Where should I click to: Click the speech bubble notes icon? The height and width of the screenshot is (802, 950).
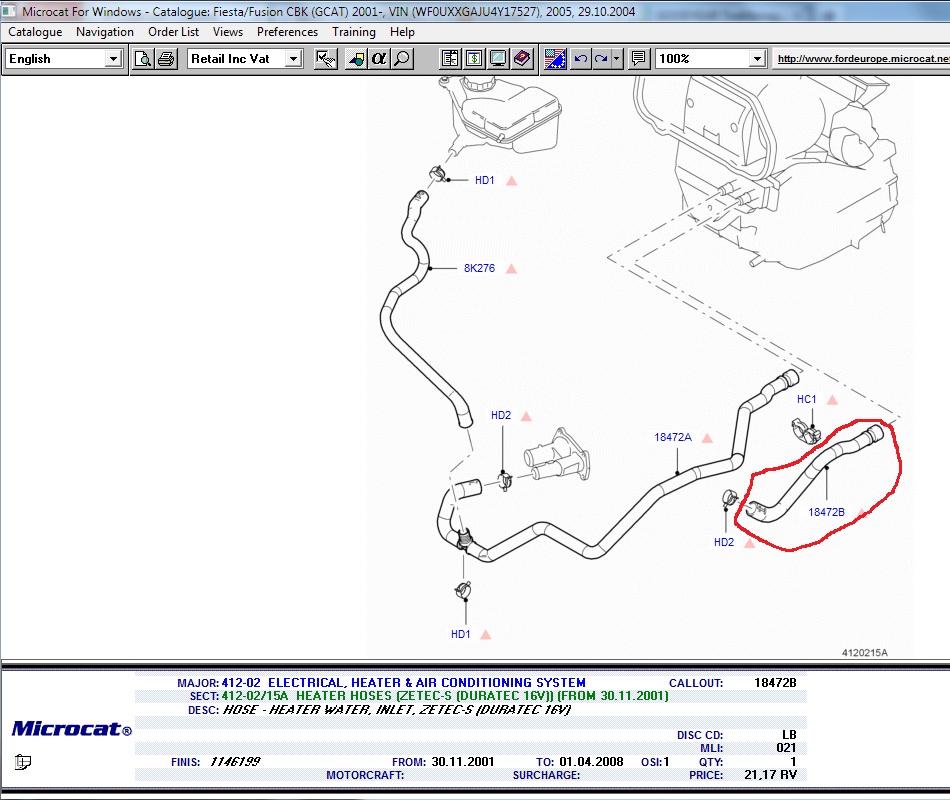[x=639, y=59]
